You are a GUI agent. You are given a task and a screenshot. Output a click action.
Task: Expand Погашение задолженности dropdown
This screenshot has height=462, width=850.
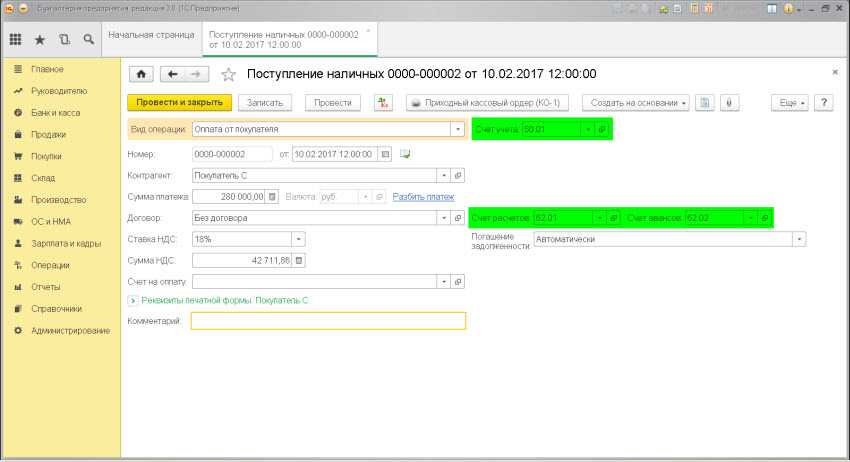(x=798, y=239)
